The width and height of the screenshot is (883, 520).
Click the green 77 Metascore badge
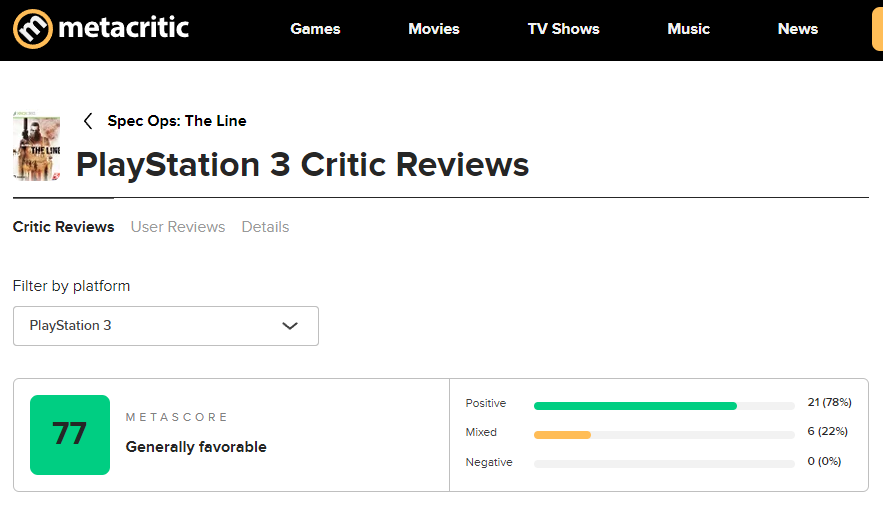[70, 435]
